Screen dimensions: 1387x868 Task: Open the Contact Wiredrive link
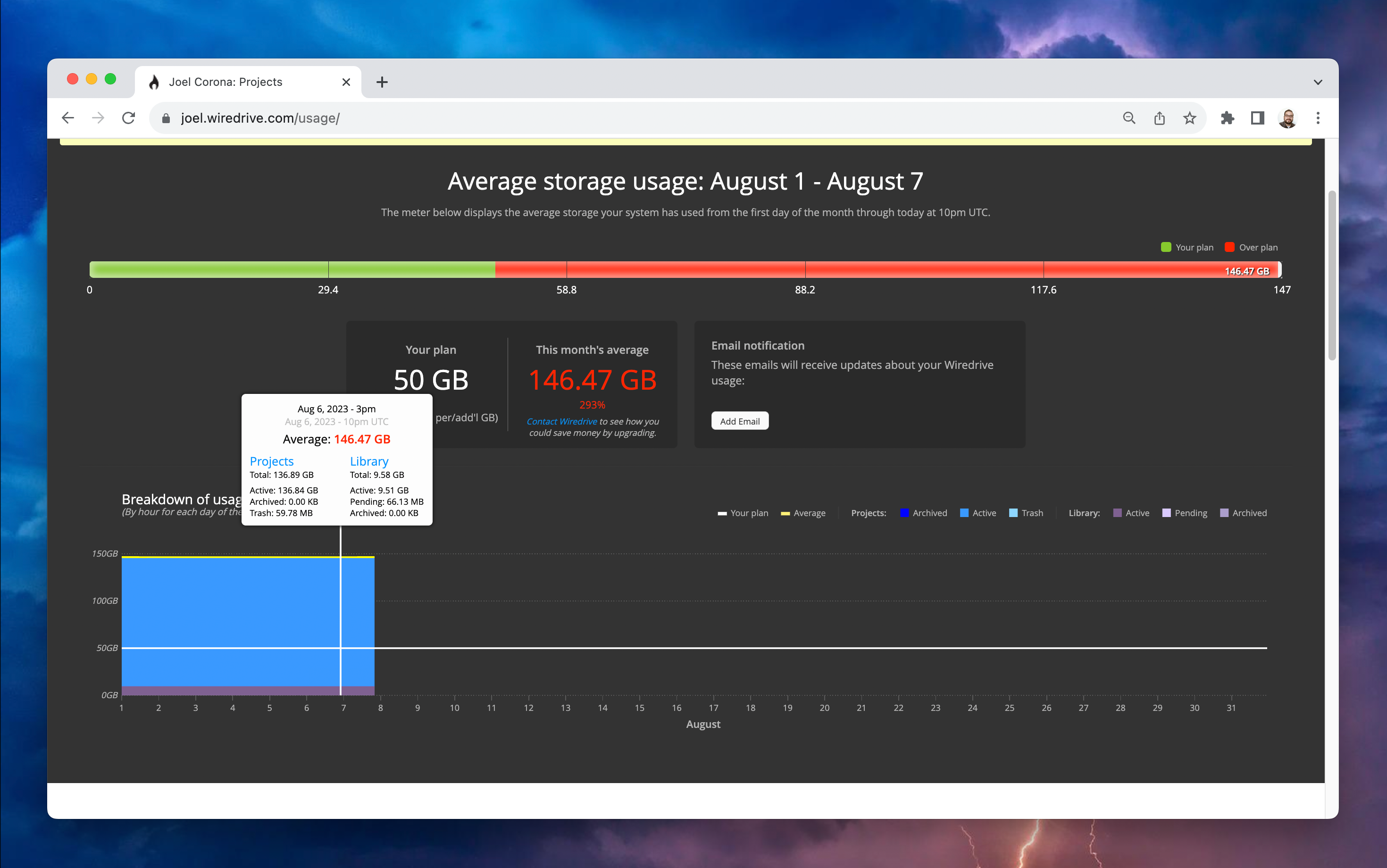point(561,421)
